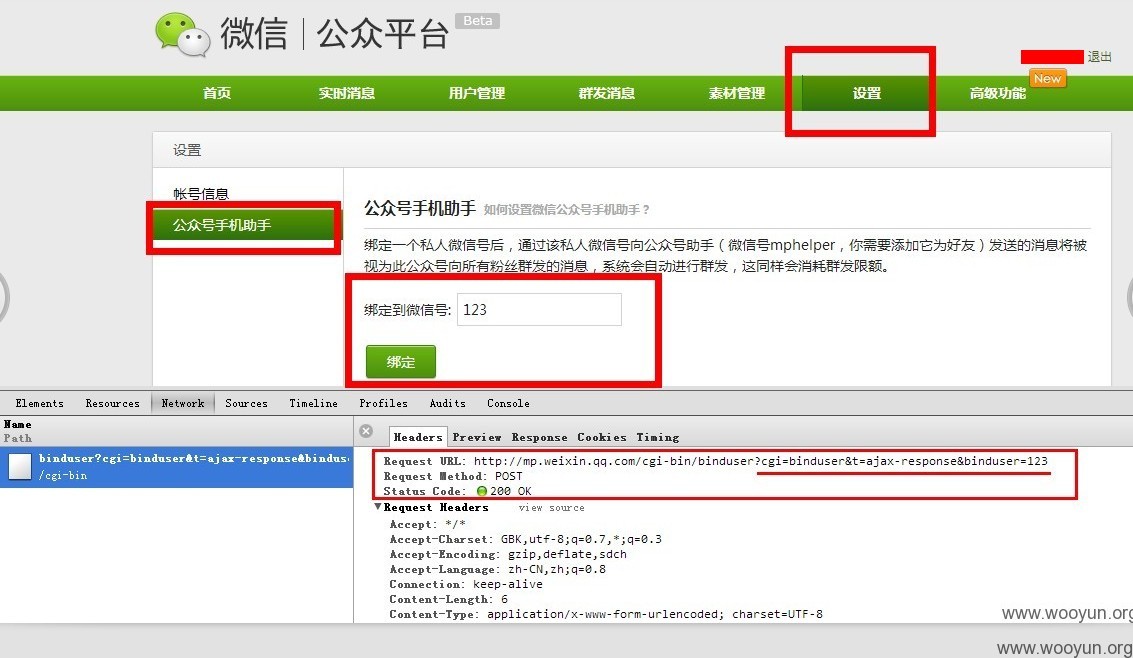1133x658 pixels.
Task: Switch to the Profiles devtools tab
Action: [384, 404]
